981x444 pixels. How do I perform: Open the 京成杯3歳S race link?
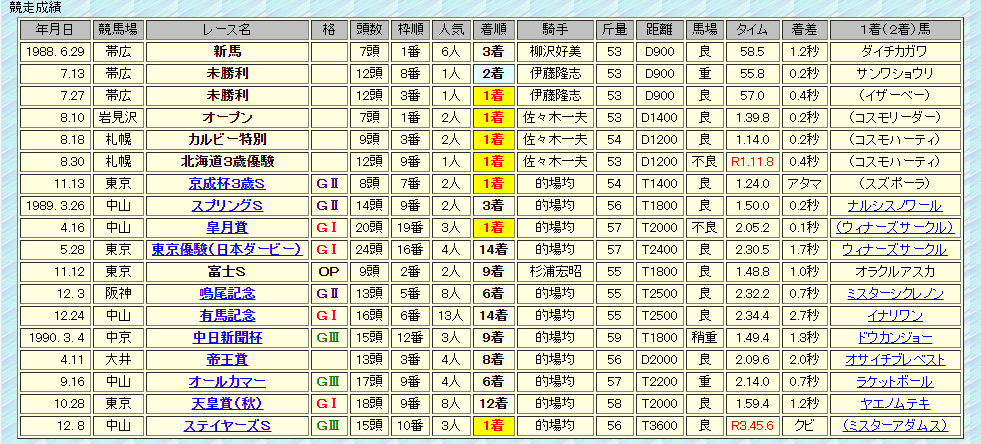click(226, 183)
